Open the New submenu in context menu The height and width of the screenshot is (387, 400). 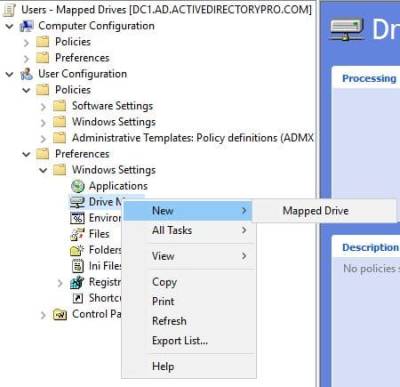tap(187, 211)
